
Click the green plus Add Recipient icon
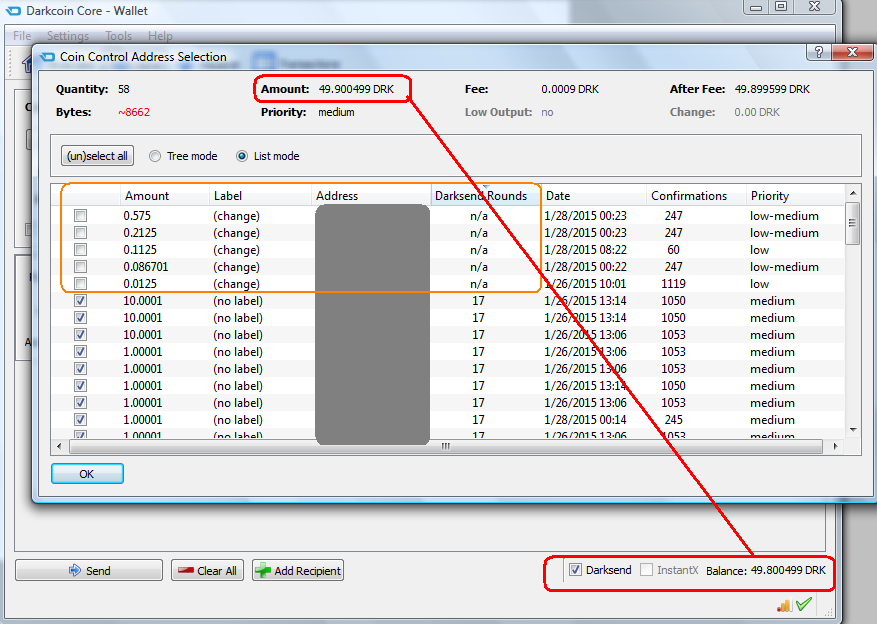pyautogui.click(x=263, y=570)
